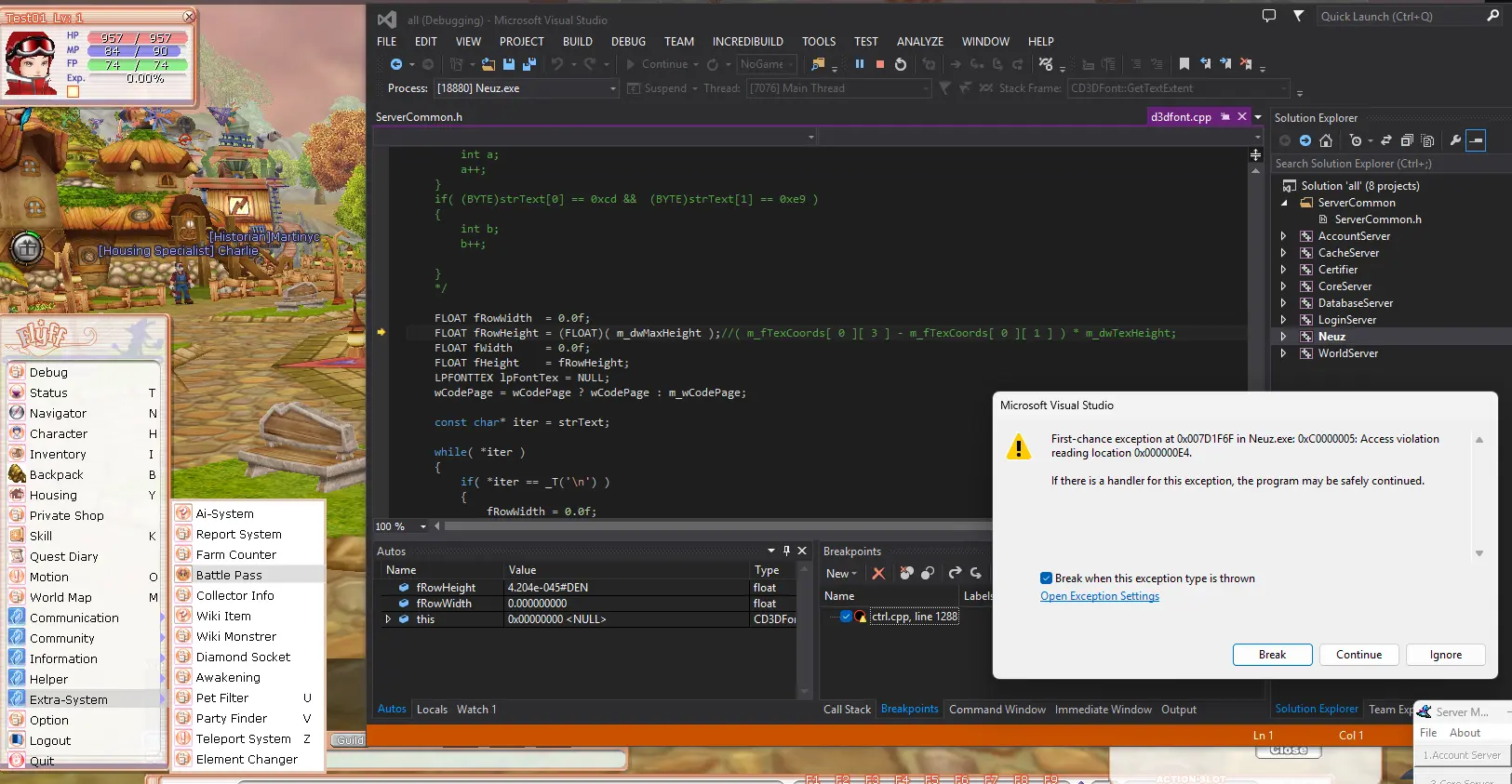The height and width of the screenshot is (784, 1512).
Task: Restart the debug session from the toolbar
Action: tap(900, 64)
